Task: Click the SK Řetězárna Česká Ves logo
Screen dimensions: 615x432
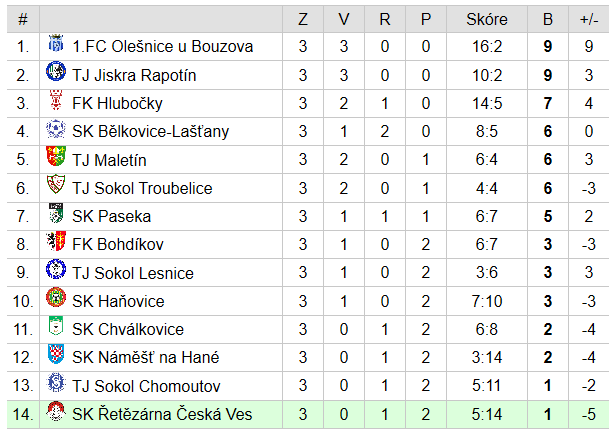Action: pos(56,411)
